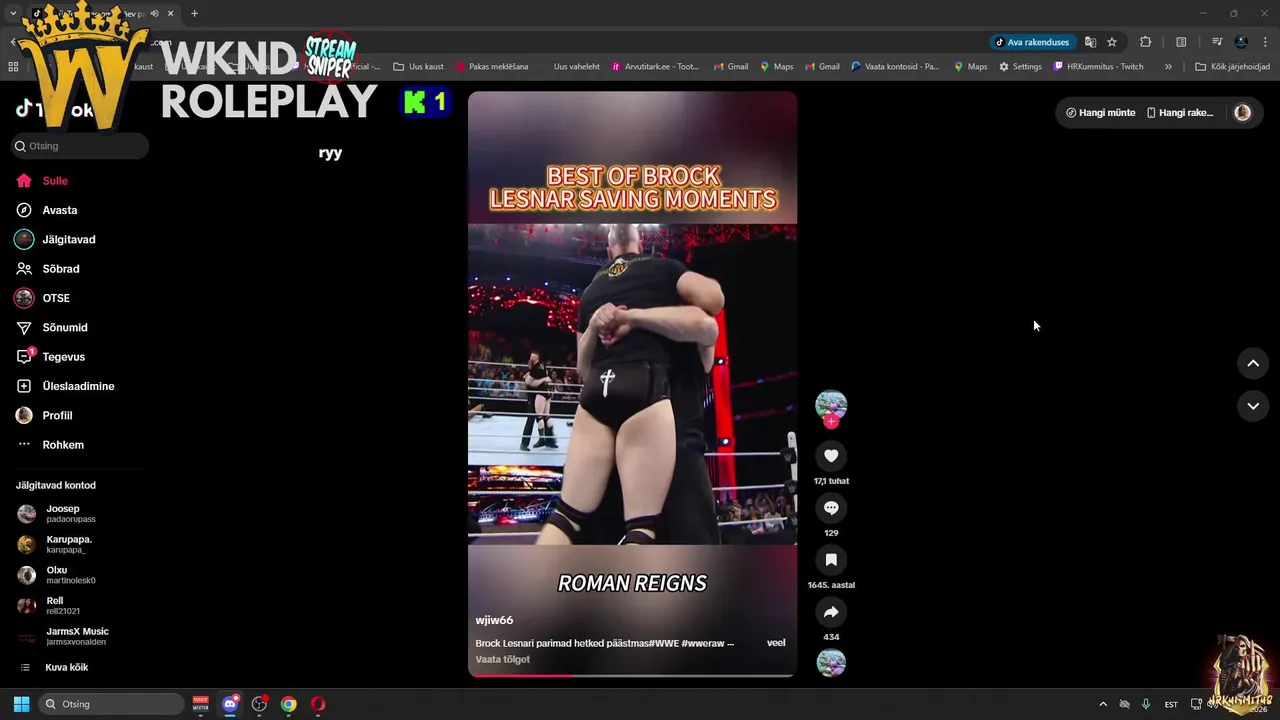The height and width of the screenshot is (720, 1280).
Task: Open the #WWE hashtag in caption
Action: pos(664,643)
